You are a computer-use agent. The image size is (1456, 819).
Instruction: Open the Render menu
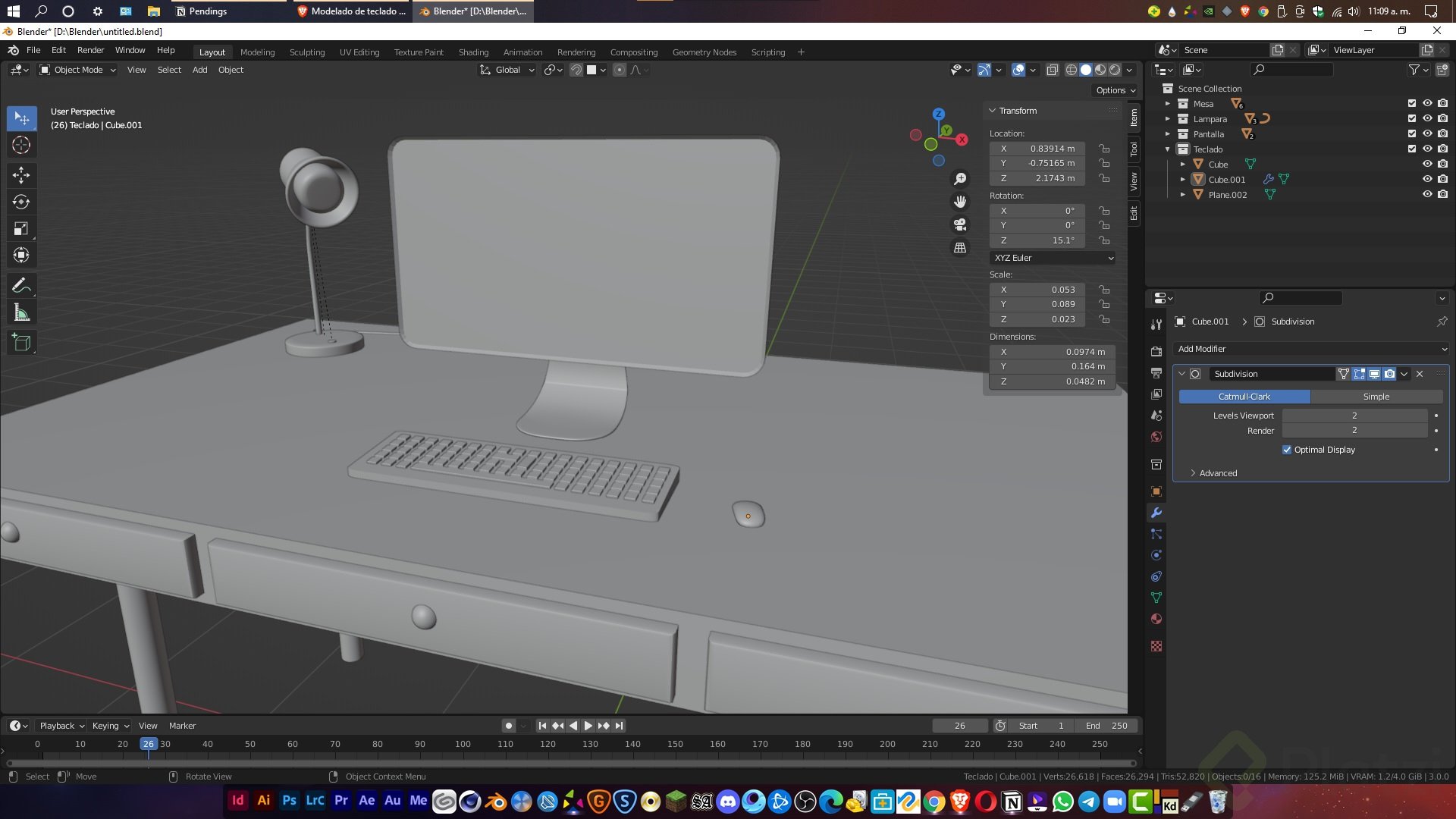click(90, 50)
